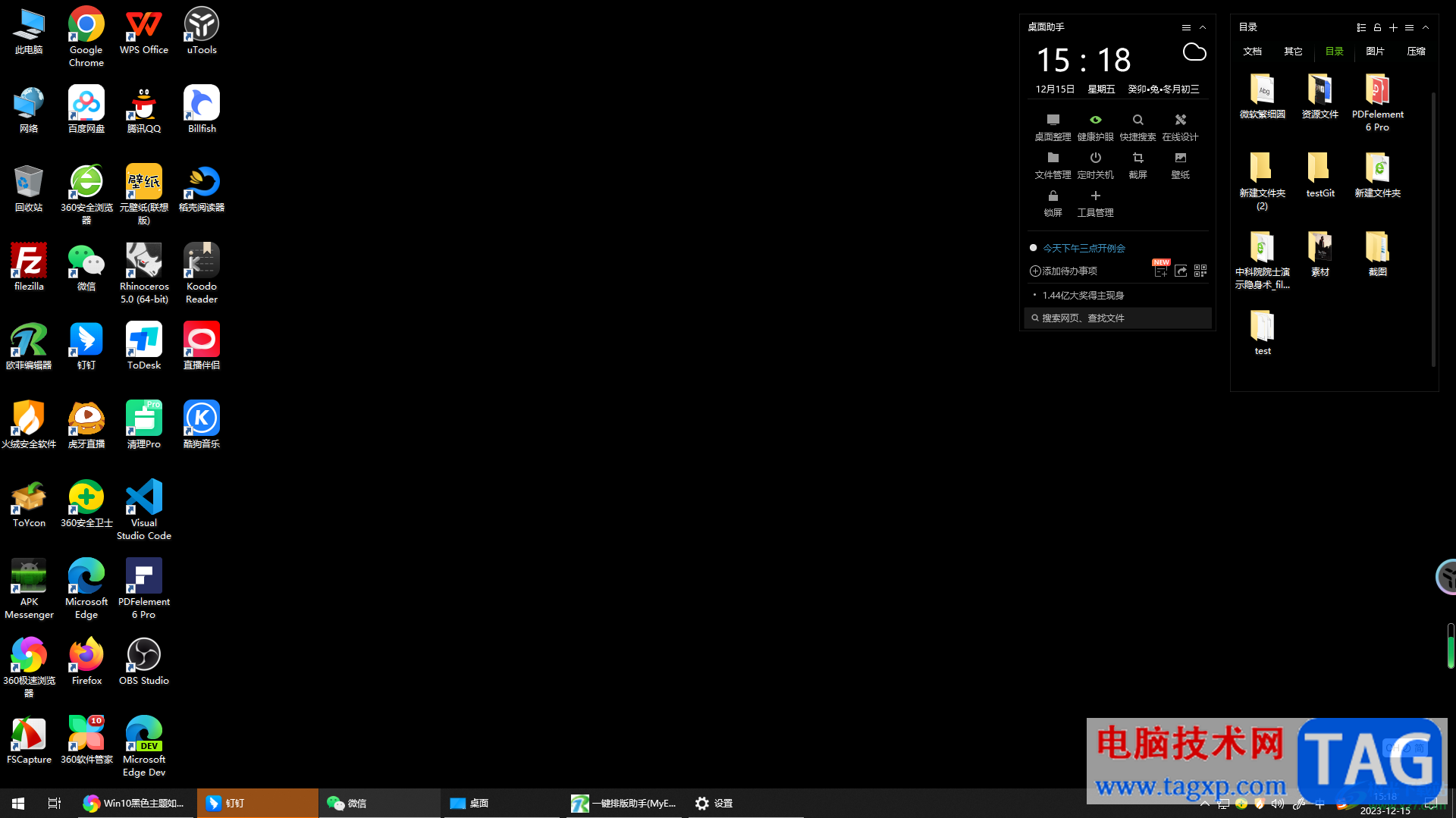Select the 微软繁细圆 folder
This screenshot has height=818, width=1456.
point(1263,96)
